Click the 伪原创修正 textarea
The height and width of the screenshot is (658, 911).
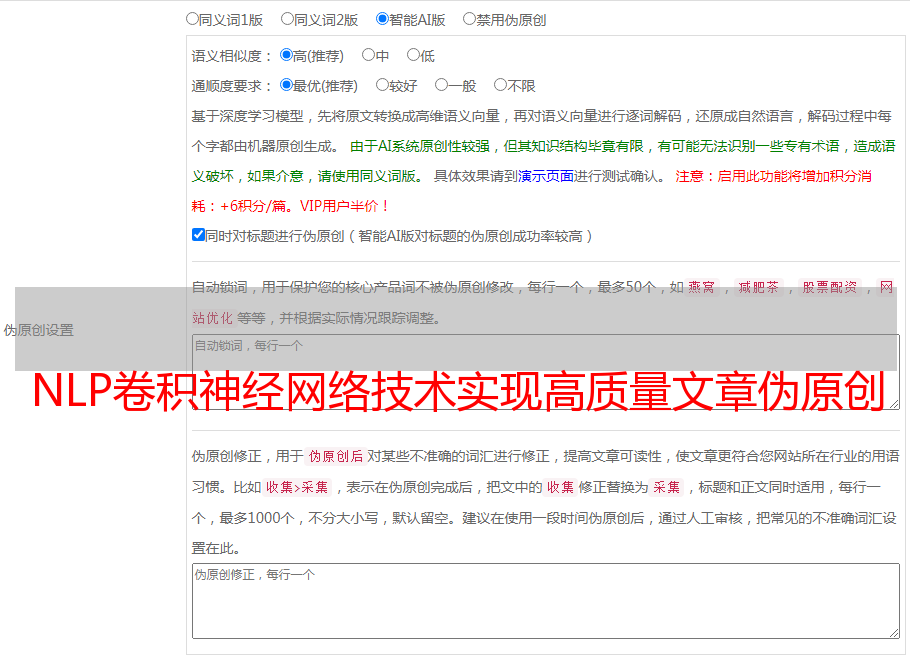[546, 601]
